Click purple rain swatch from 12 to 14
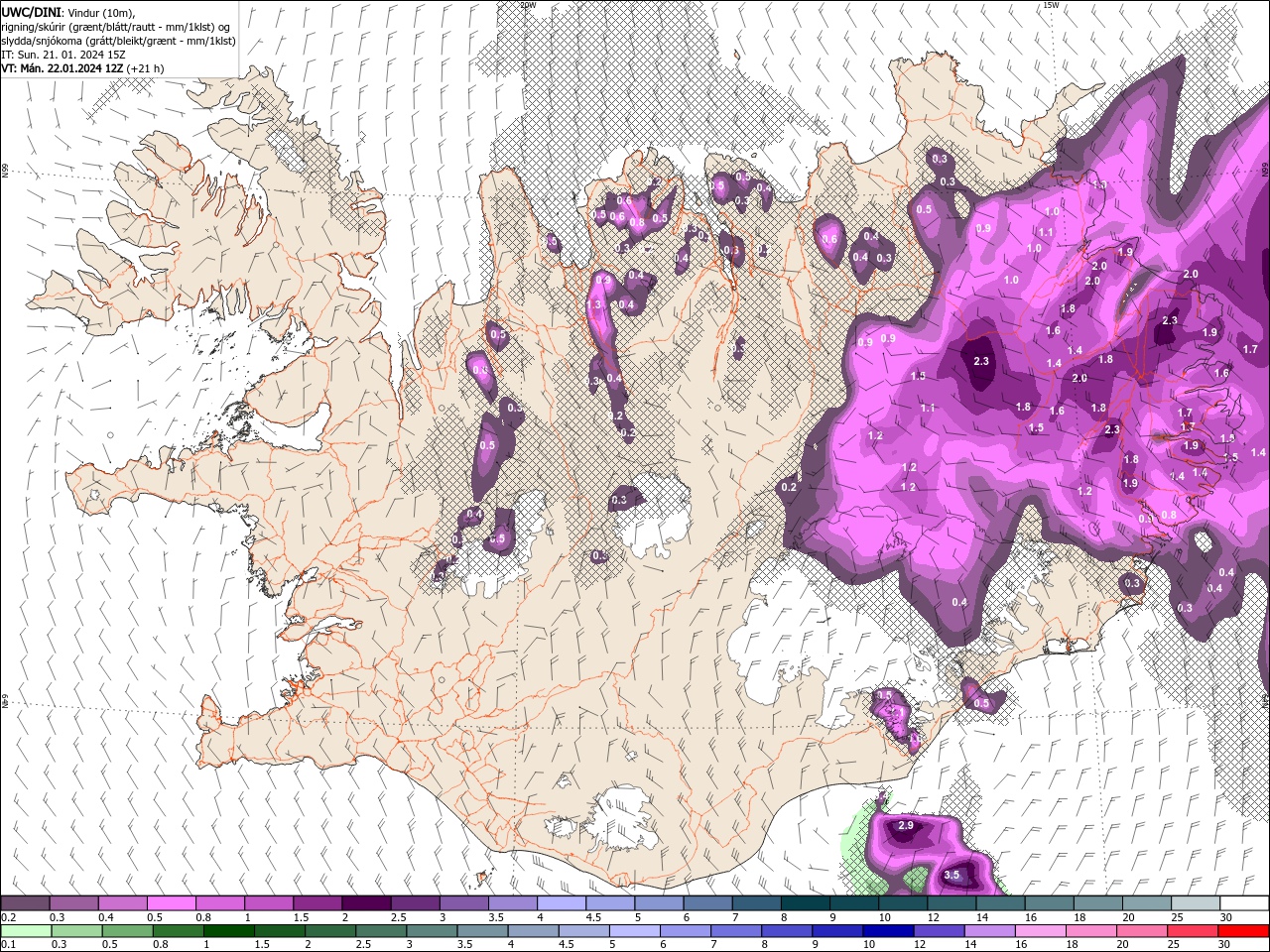Viewport: 1270px width, 952px height. pyautogui.click(x=940, y=930)
